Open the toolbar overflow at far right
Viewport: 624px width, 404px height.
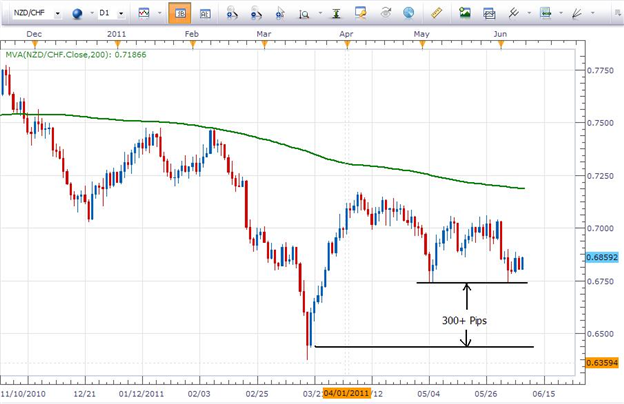pyautogui.click(x=618, y=13)
